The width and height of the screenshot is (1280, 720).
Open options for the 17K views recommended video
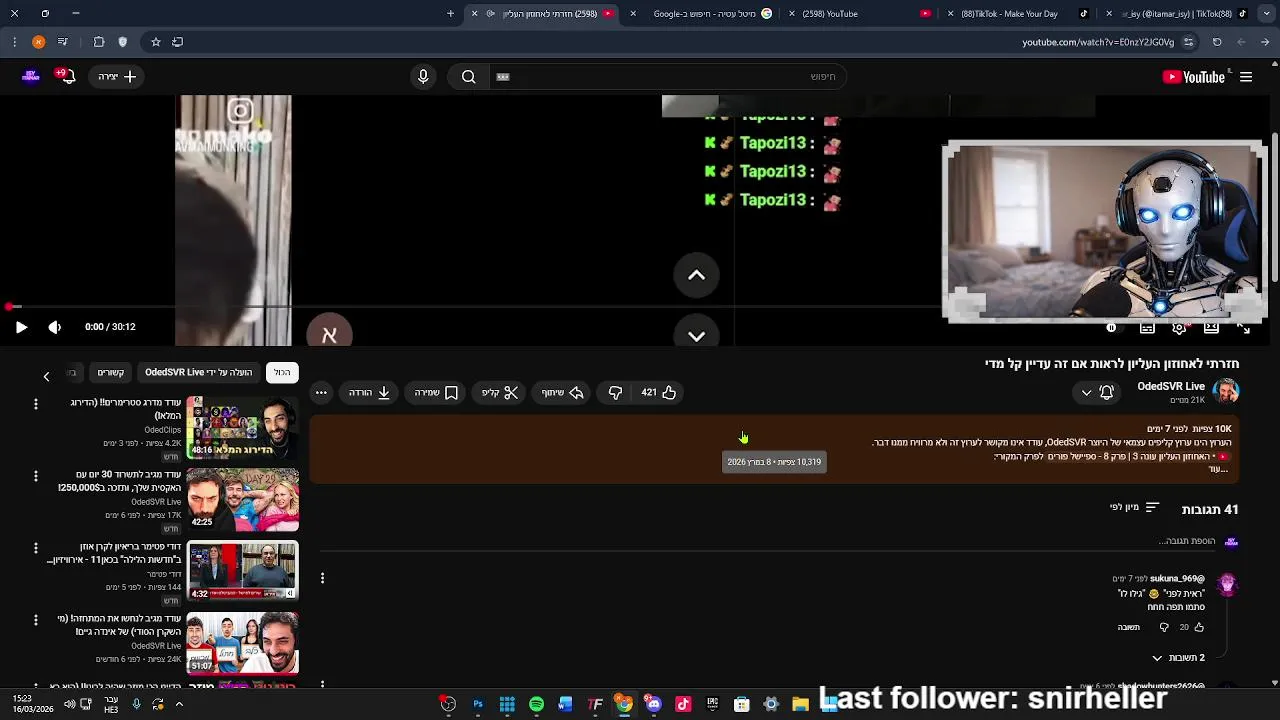[36, 476]
